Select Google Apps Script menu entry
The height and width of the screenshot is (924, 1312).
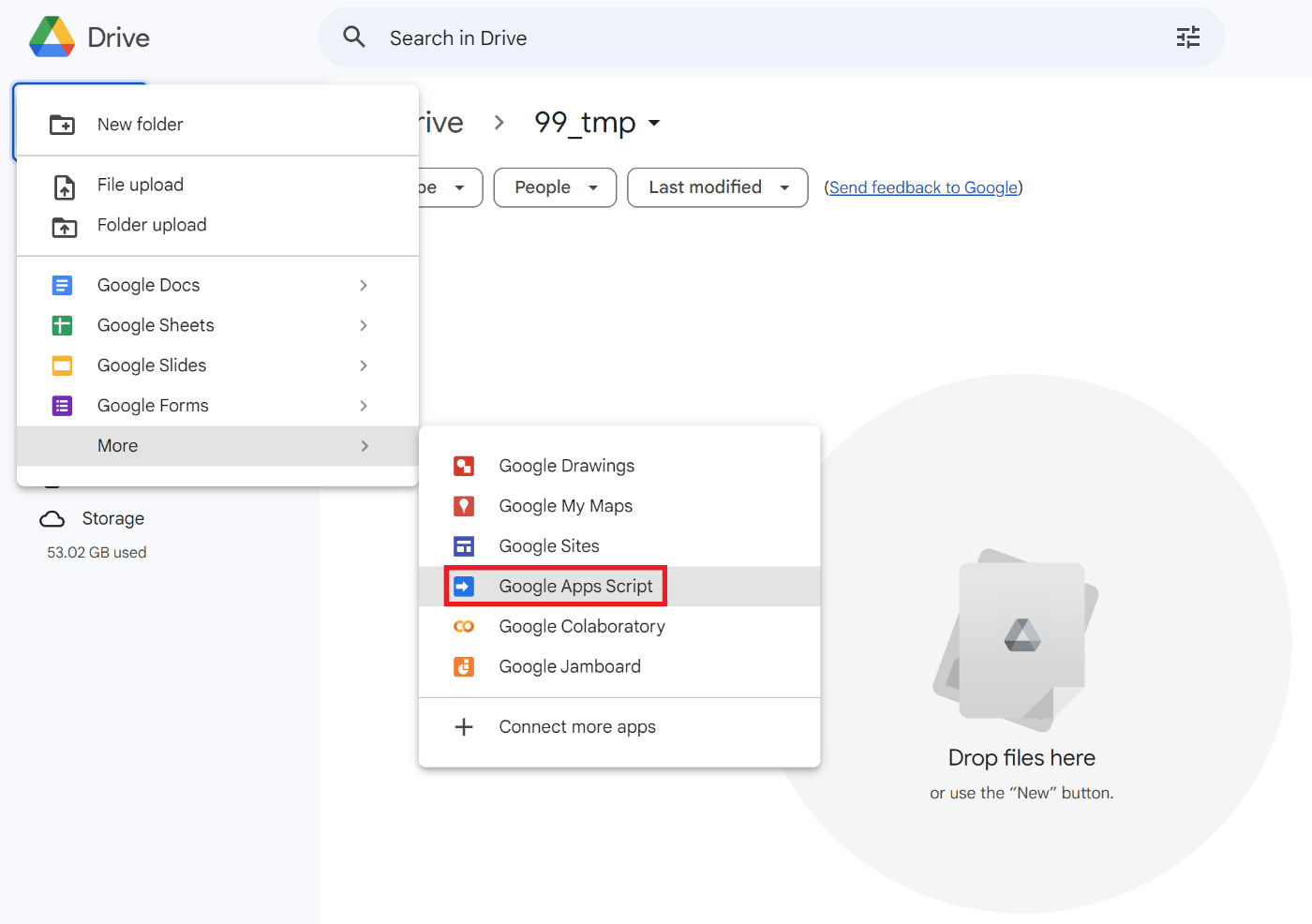619,587
